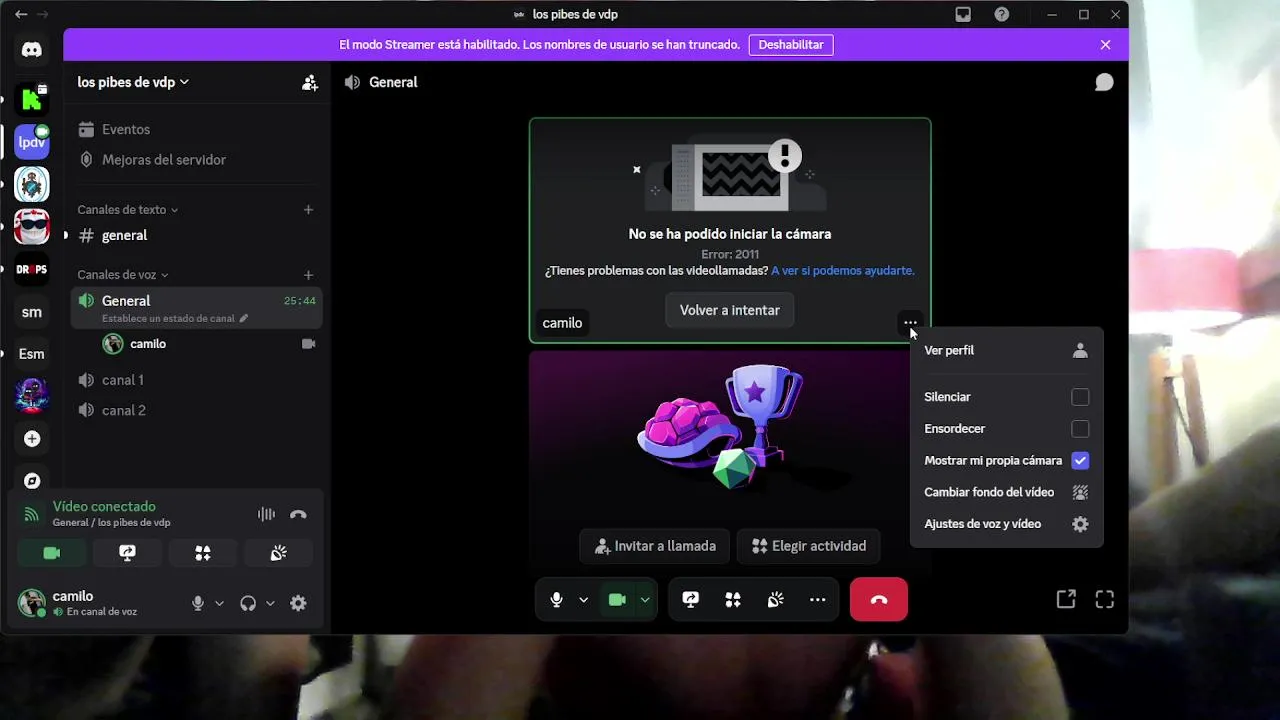
Task: Open output device arrow in user panel
Action: (270, 603)
